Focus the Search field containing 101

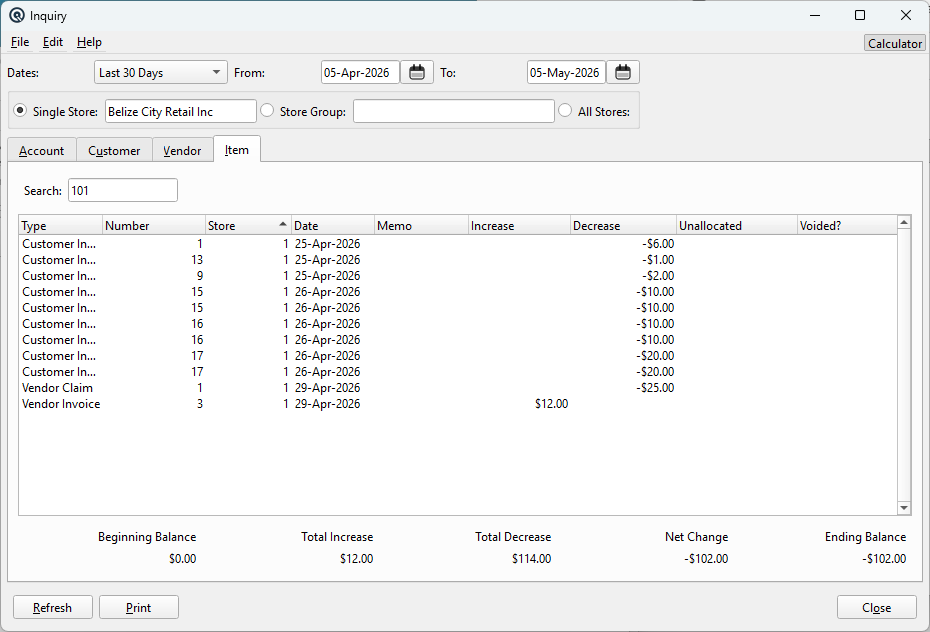click(123, 190)
